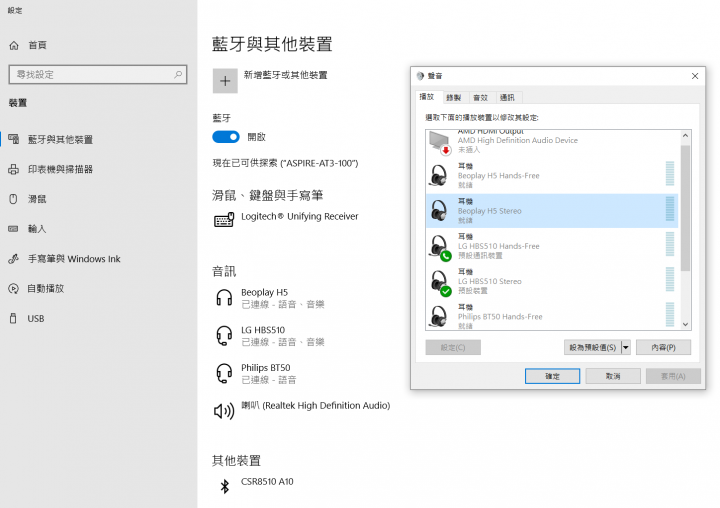This screenshot has width=720, height=508.
Task: Select the Beoplay H5 headphones icon in the audio list
Action: point(224,297)
